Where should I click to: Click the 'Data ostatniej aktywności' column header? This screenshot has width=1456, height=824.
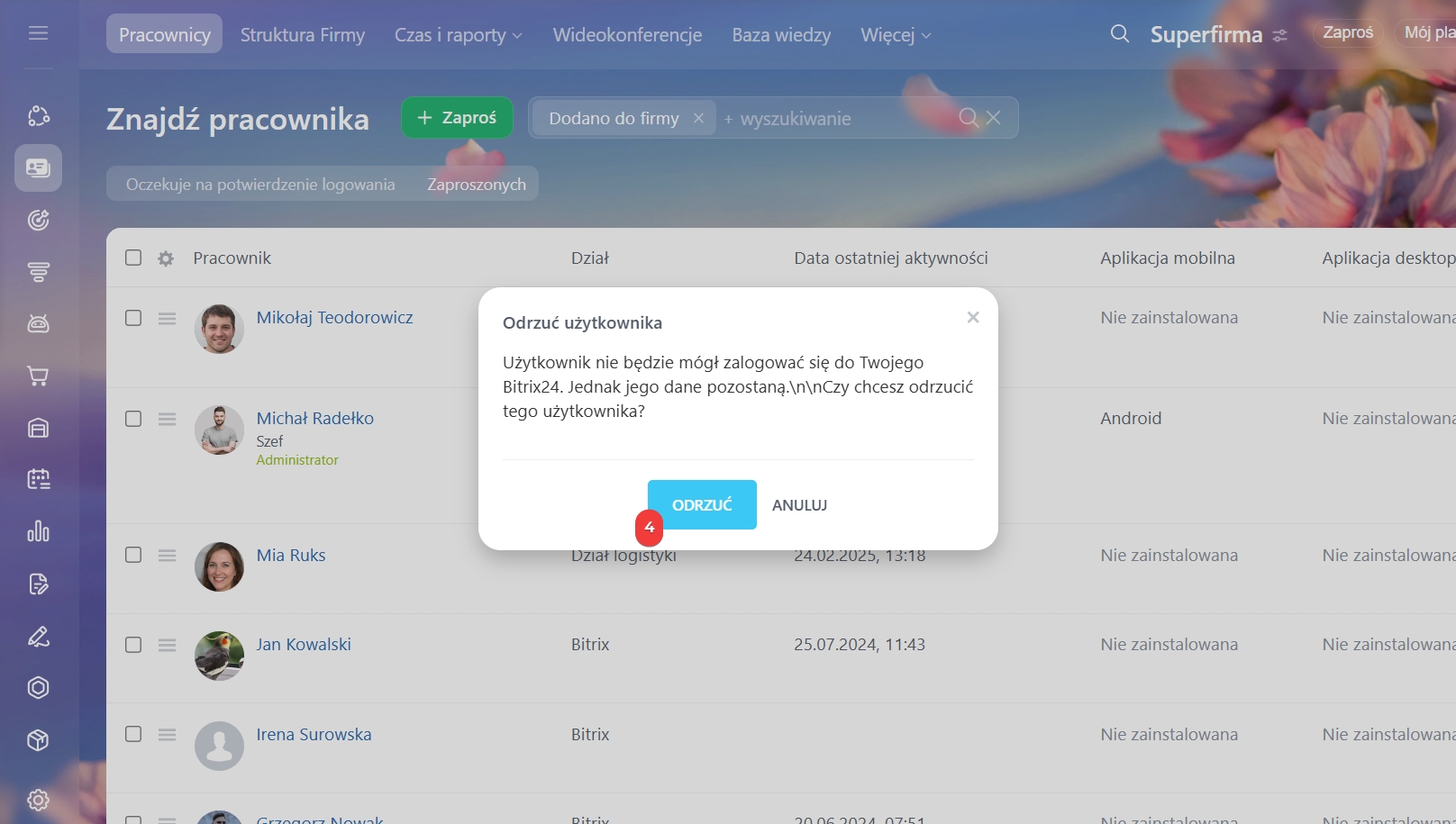pos(890,258)
